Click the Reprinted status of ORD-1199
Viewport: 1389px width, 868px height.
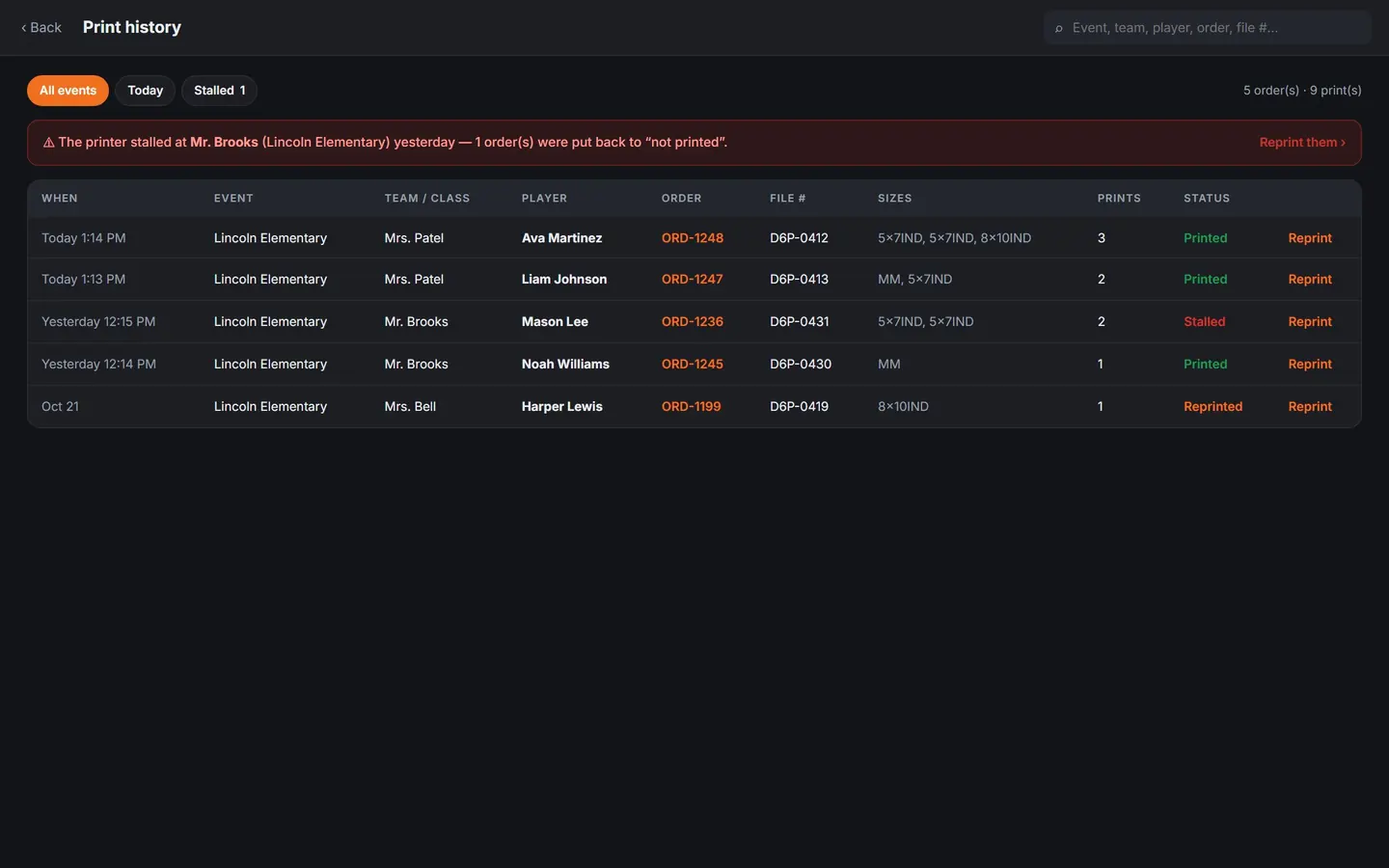(1213, 407)
